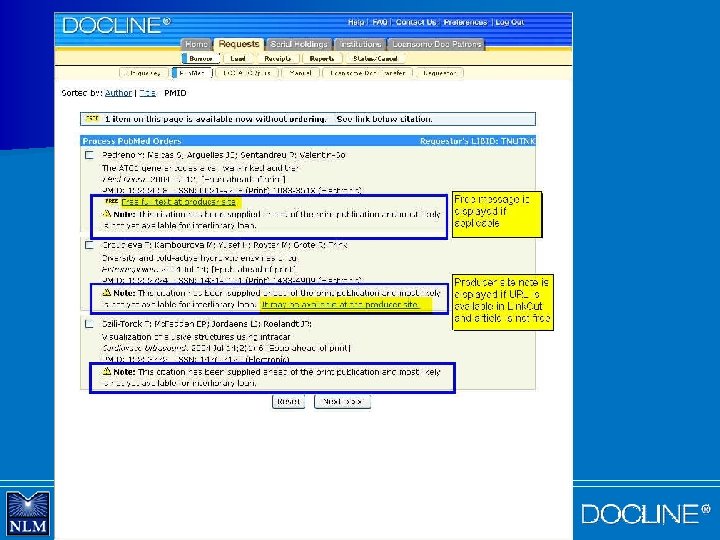Viewport: 720px width, 540px height.
Task: Check the box for the Pedreno citation
Action: [x=89, y=155]
